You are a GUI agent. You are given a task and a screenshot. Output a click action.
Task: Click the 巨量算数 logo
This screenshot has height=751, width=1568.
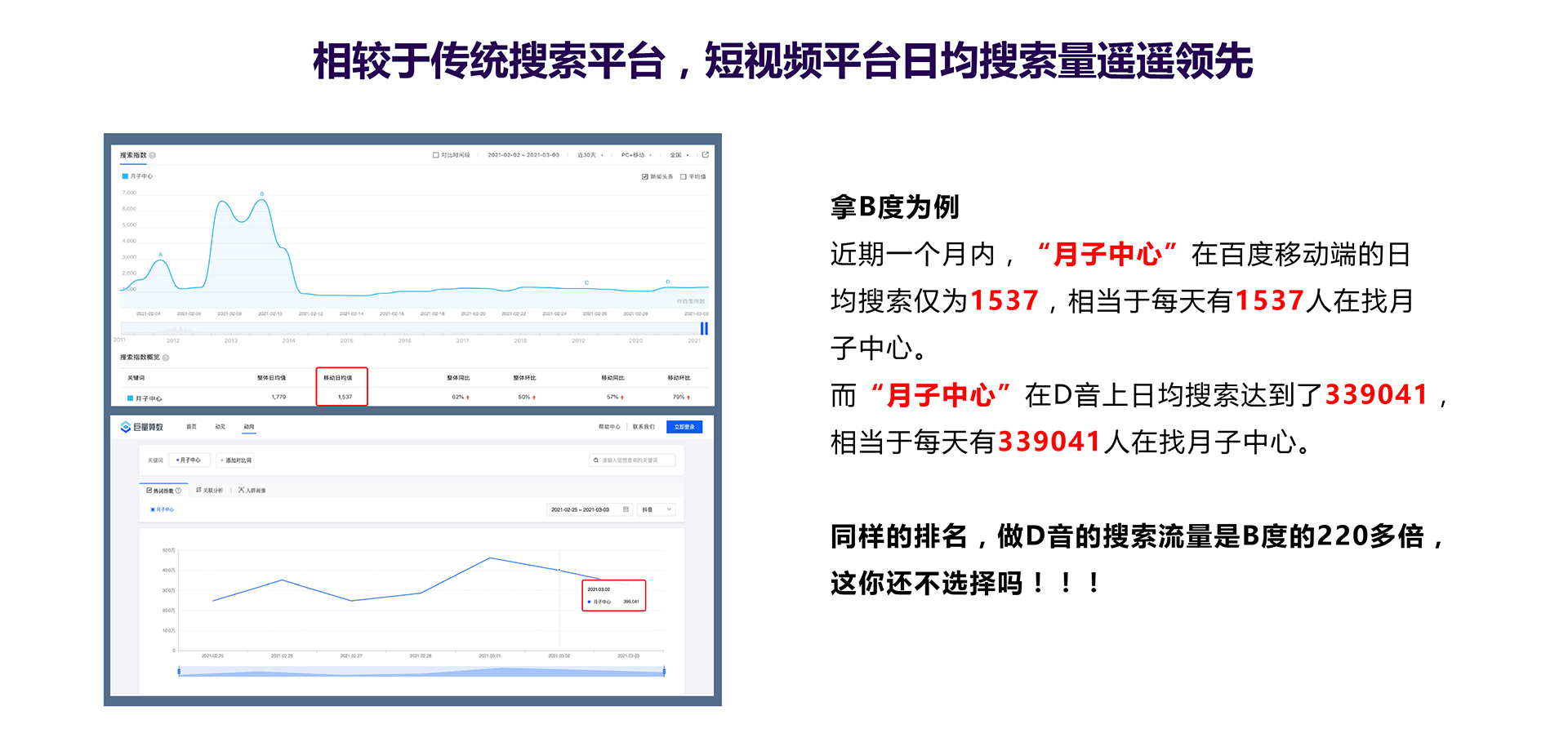coord(142,427)
